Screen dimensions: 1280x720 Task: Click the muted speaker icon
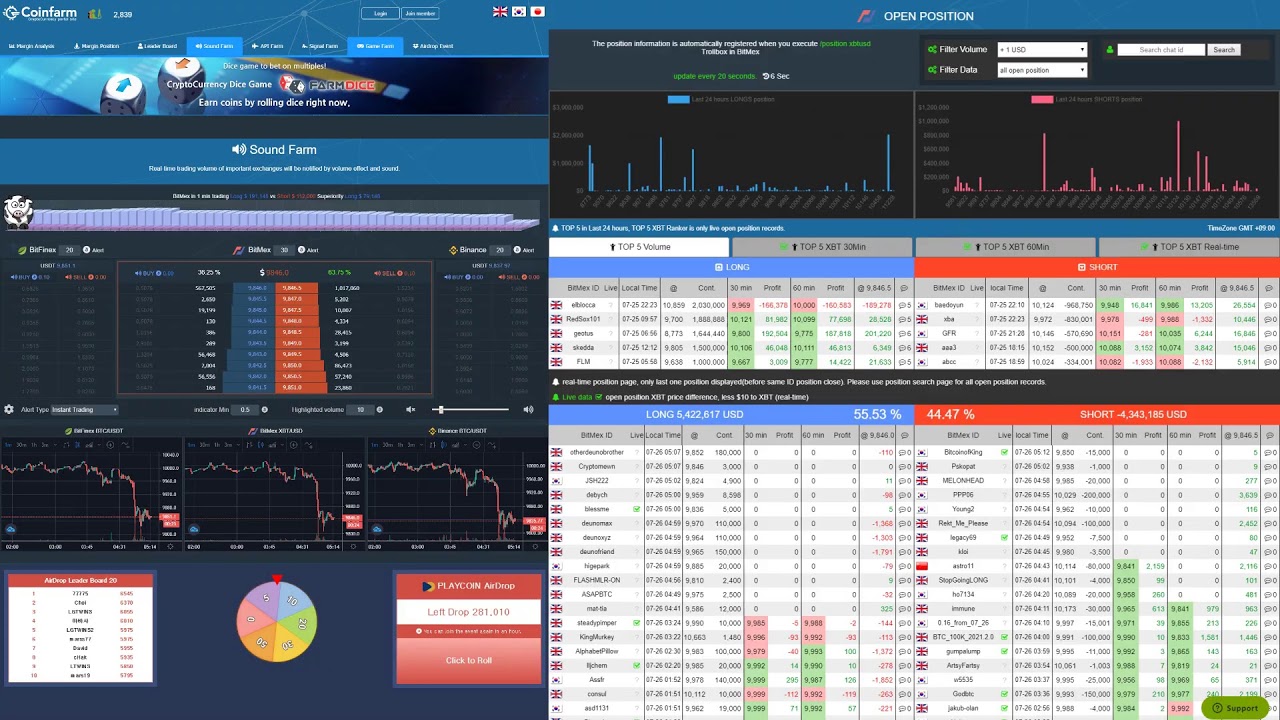pyautogui.click(x=410, y=409)
